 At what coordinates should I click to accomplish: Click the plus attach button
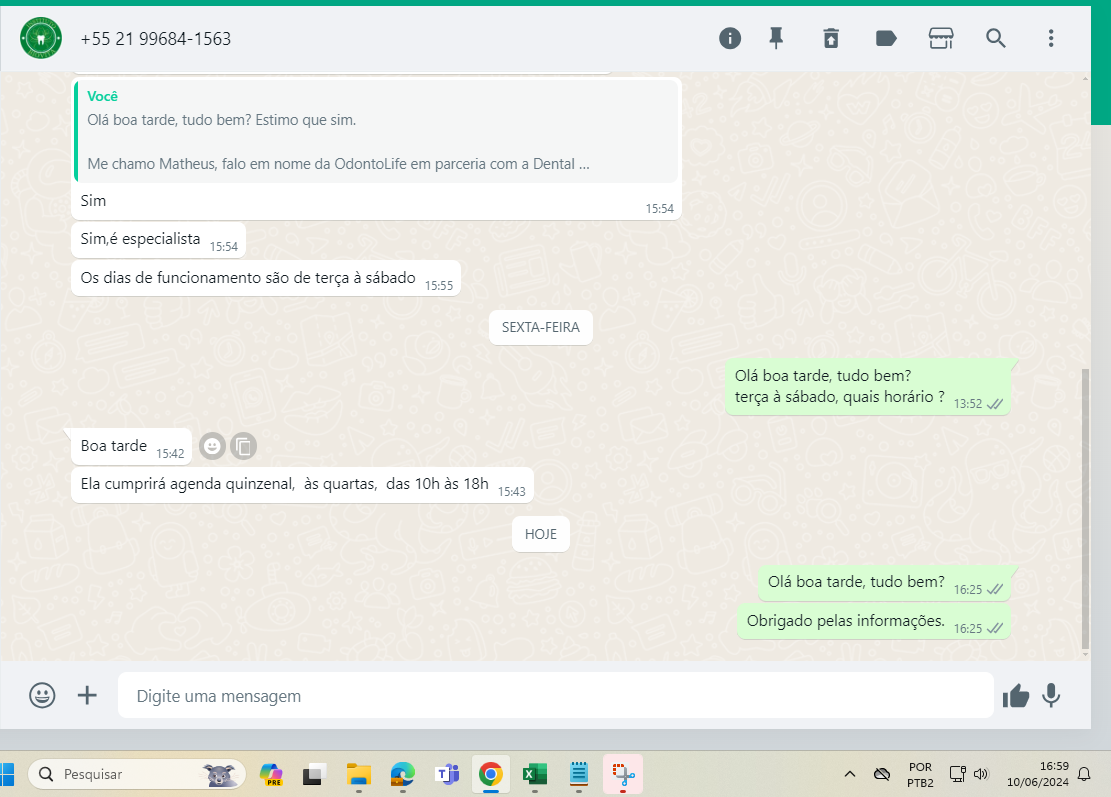pyautogui.click(x=87, y=695)
